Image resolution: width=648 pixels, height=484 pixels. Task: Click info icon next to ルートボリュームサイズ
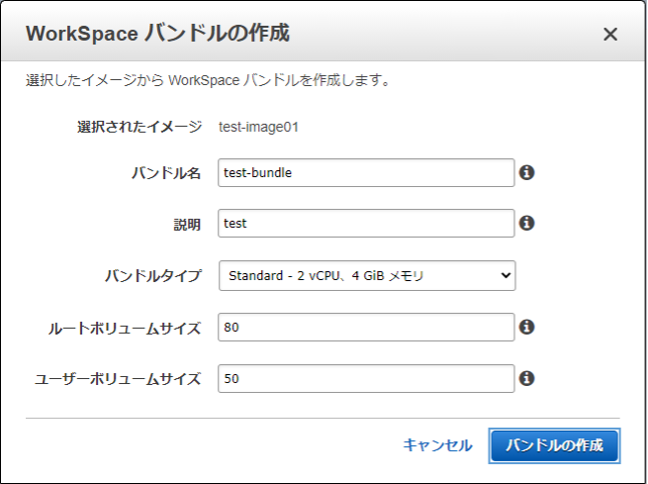pyautogui.click(x=526, y=327)
